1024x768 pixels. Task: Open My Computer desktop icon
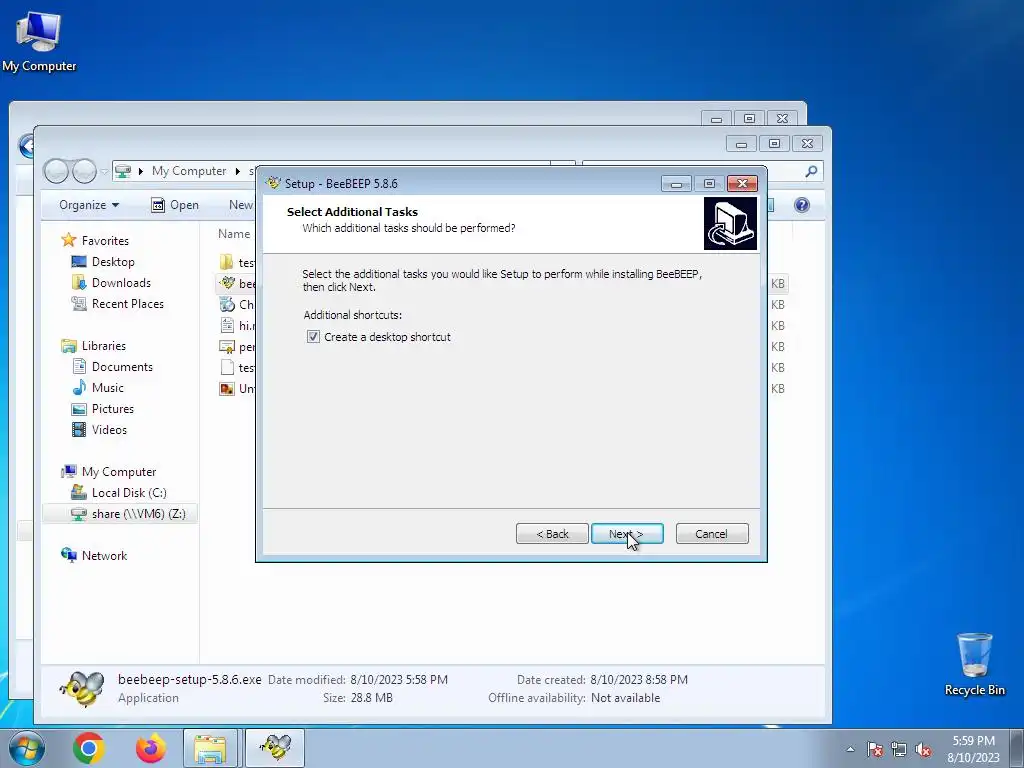(x=39, y=40)
